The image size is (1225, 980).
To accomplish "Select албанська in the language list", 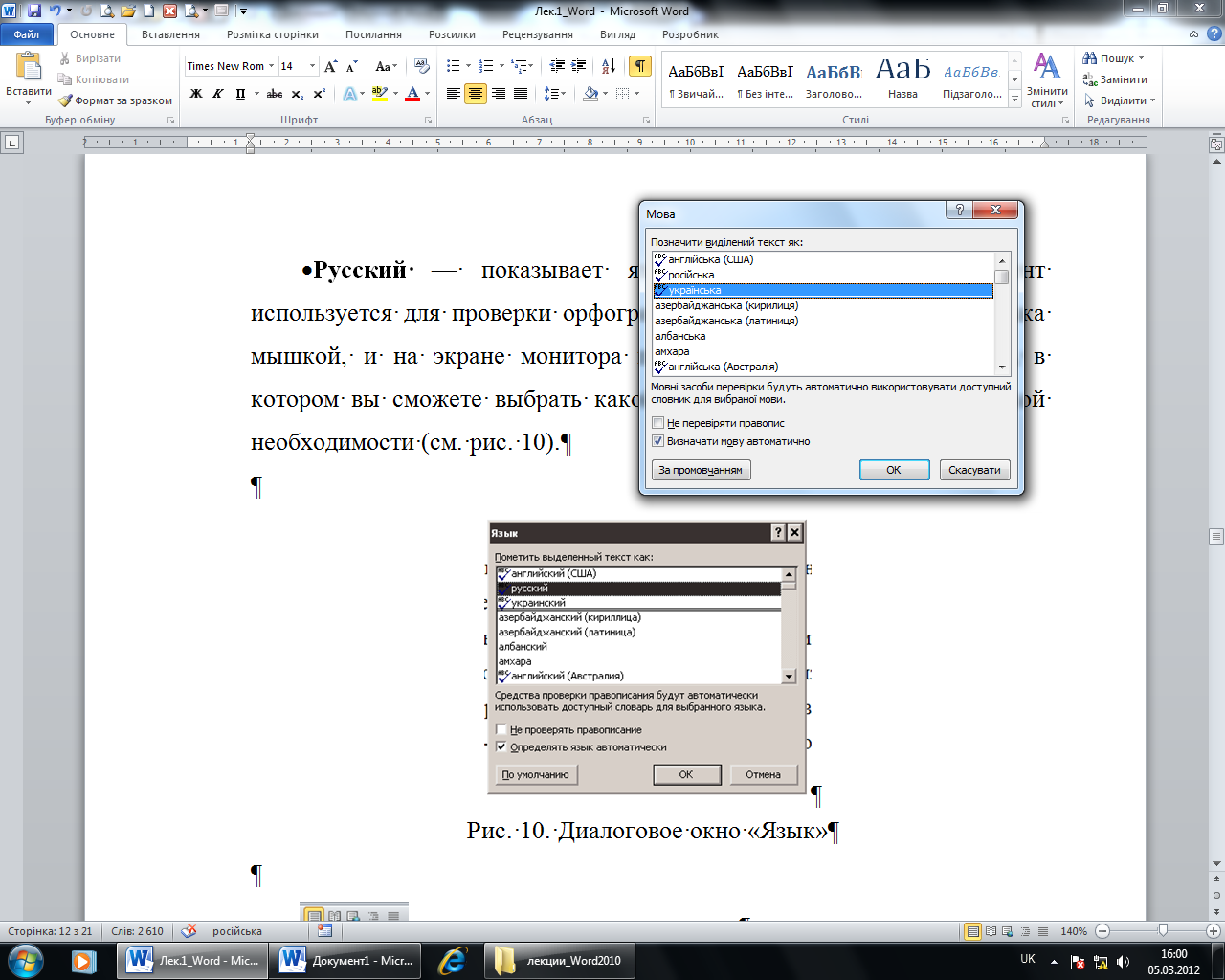I will click(823, 336).
